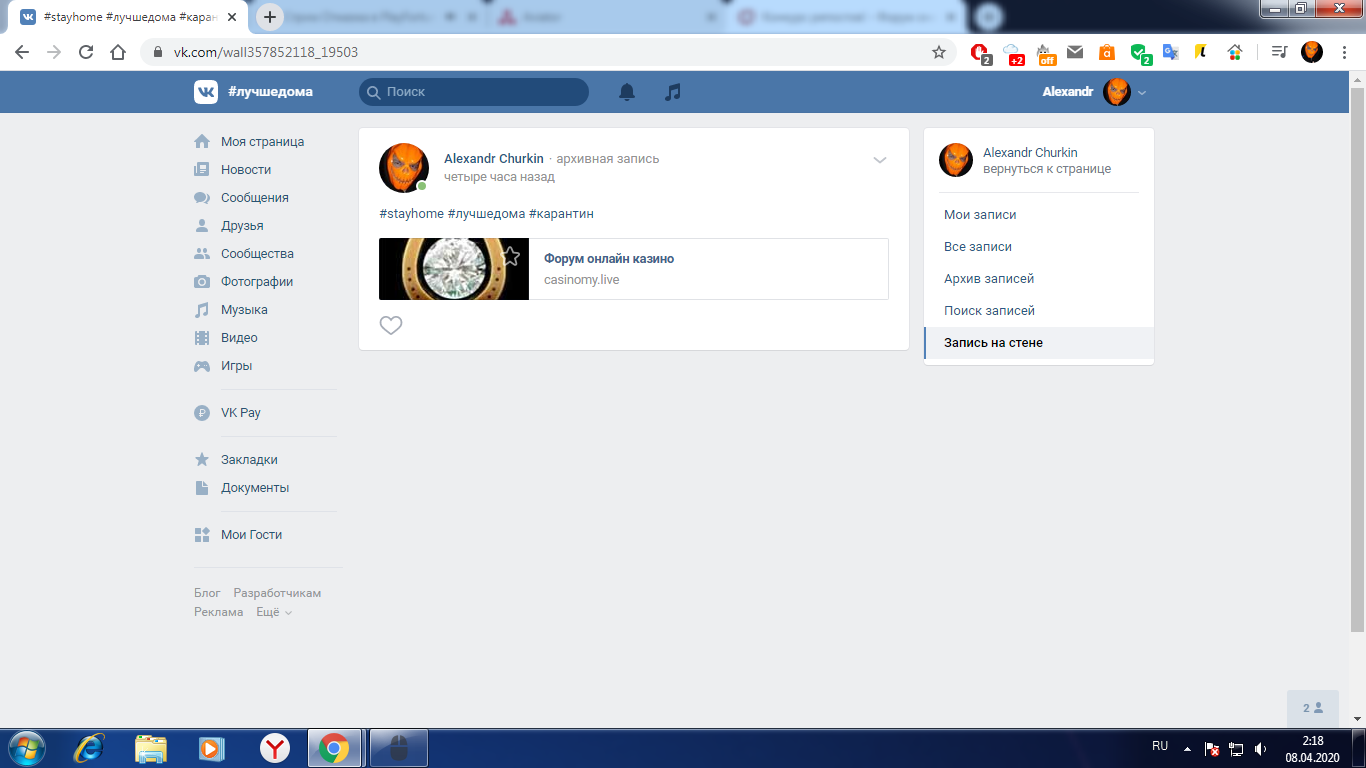
Task: Like the post with the heart icon
Action: 391,325
